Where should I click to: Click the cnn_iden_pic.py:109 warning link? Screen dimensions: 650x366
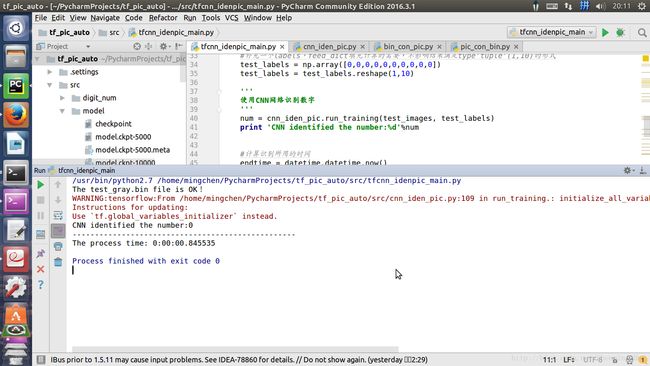coord(432,199)
